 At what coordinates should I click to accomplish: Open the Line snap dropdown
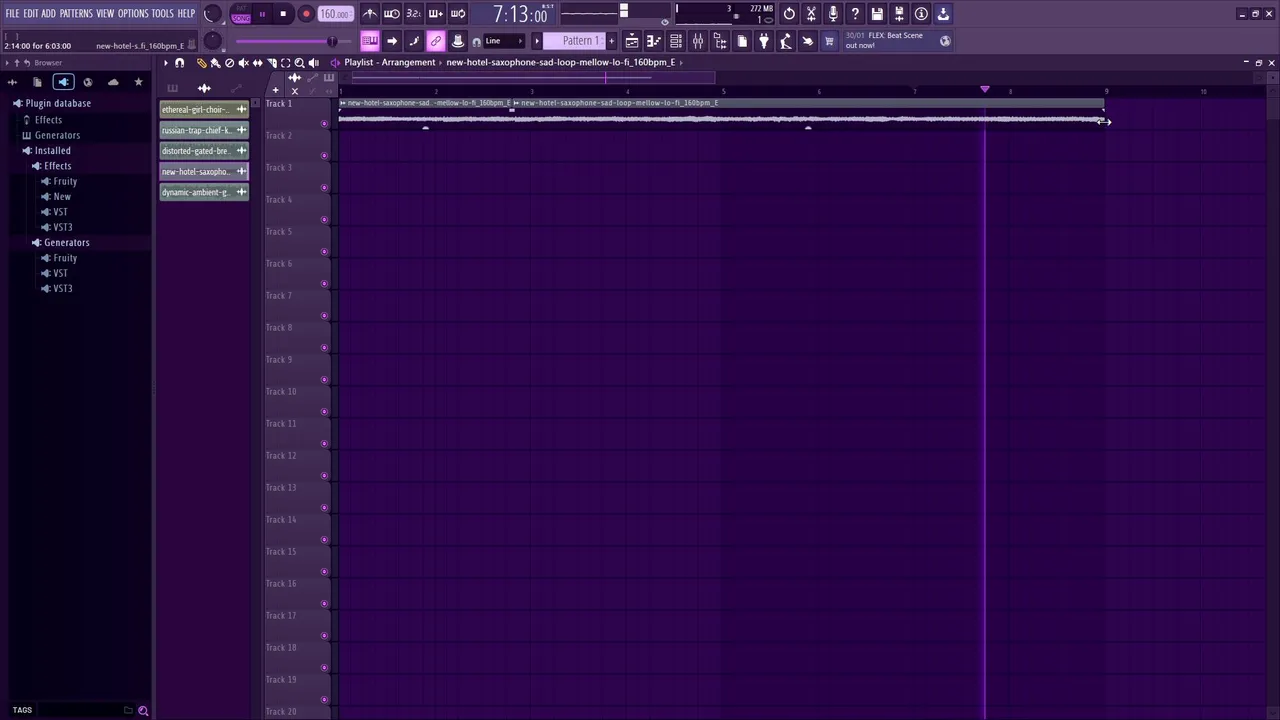point(504,41)
